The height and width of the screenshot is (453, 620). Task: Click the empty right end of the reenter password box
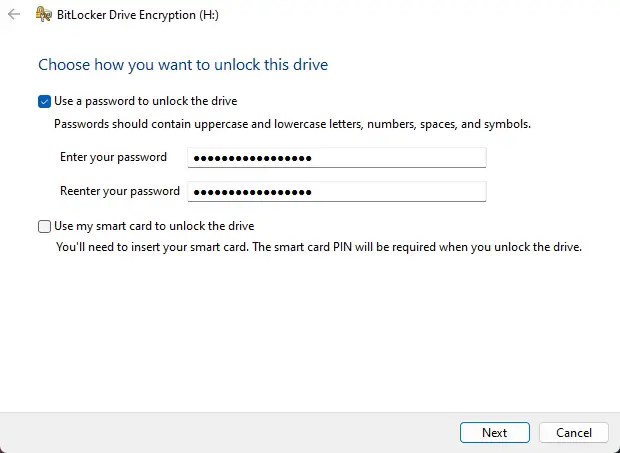tap(440, 191)
